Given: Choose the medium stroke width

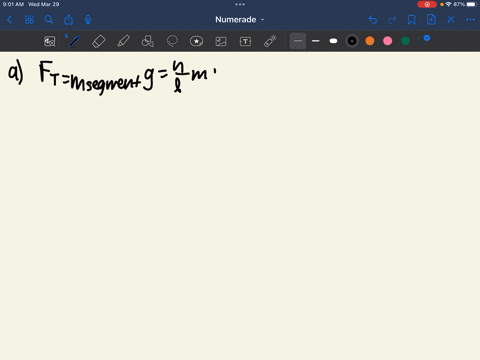Looking at the screenshot, I should coord(316,41).
